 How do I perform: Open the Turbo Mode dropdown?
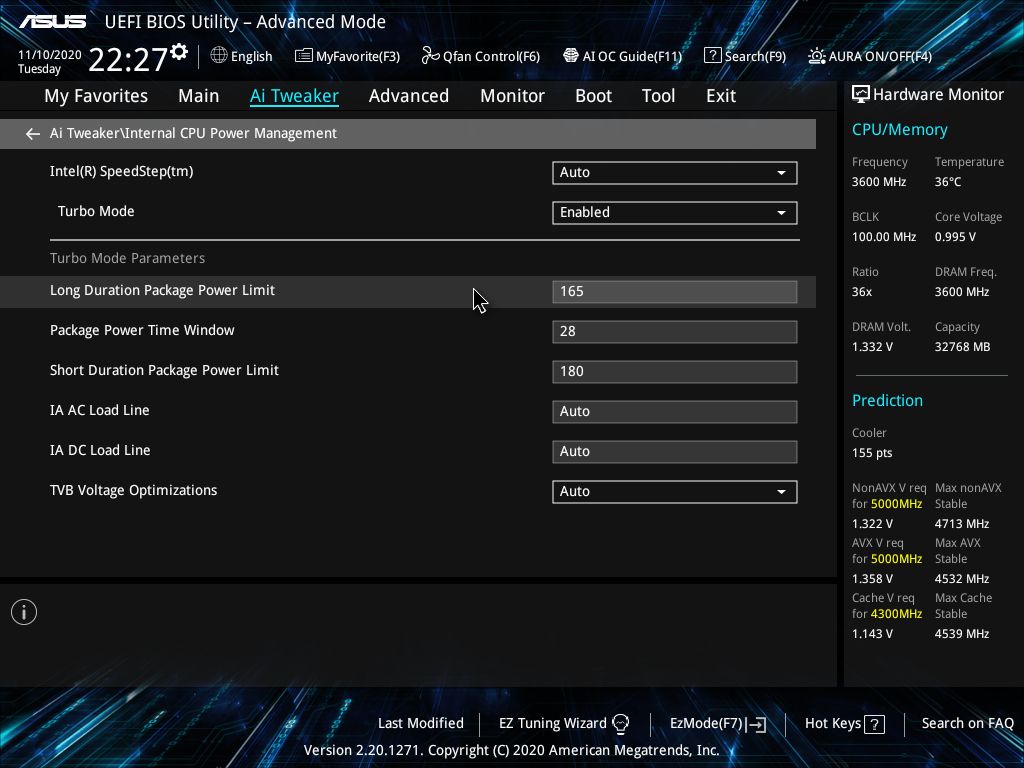(x=675, y=213)
